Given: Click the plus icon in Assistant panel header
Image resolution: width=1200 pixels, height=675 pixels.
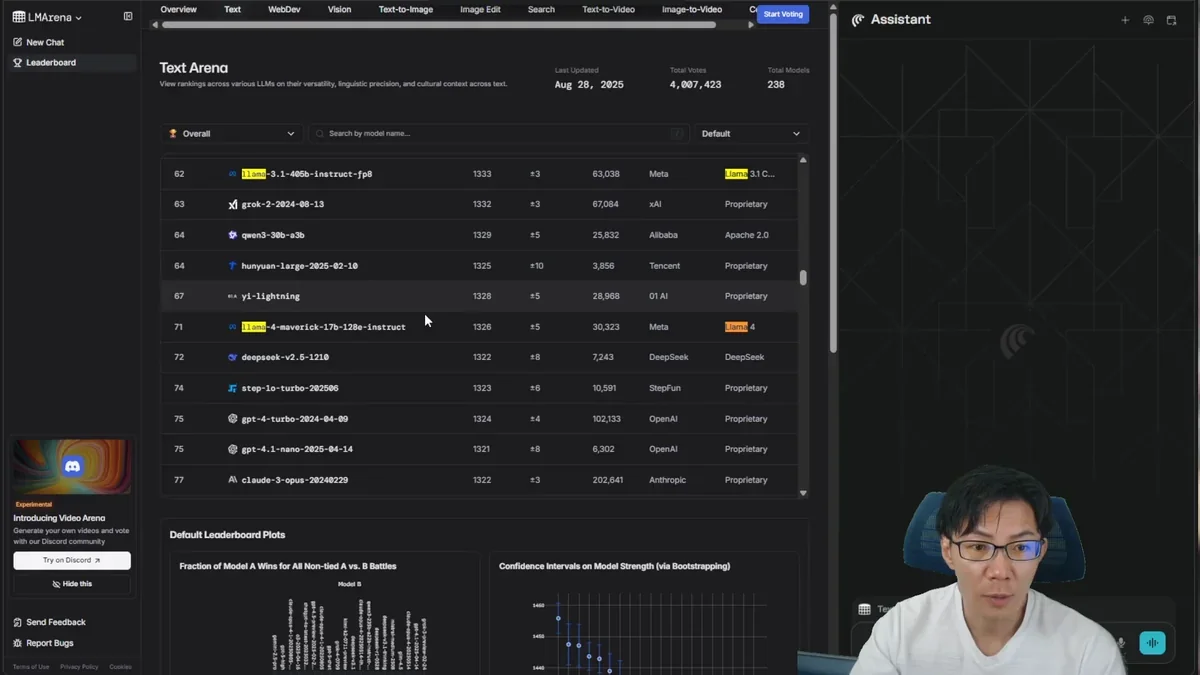Looking at the screenshot, I should coord(1125,20).
